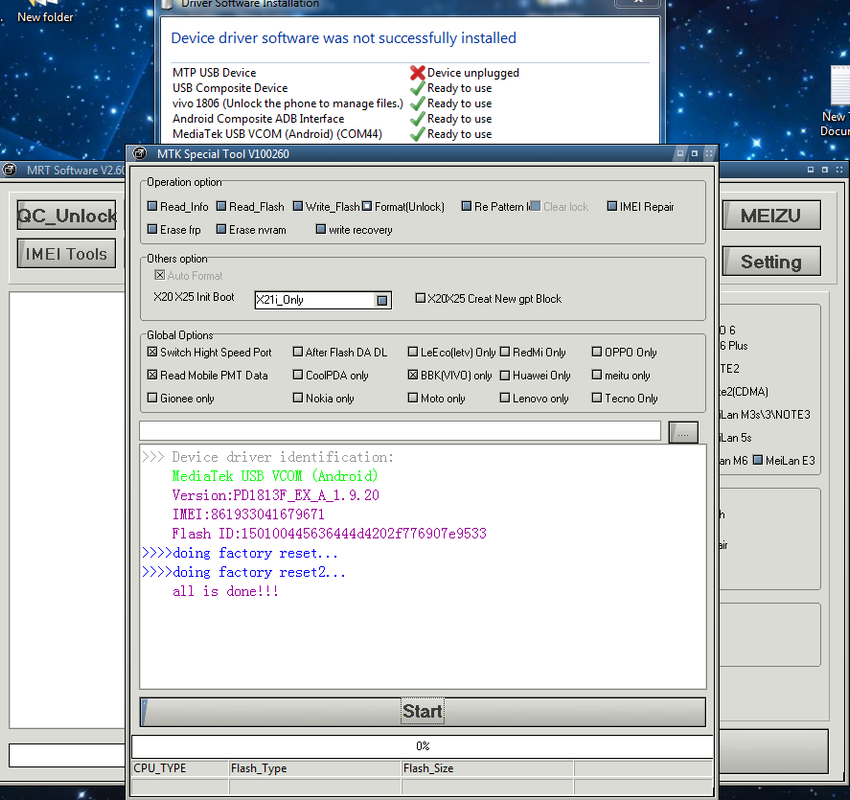Enable Lenovo only option
This screenshot has height=800, width=850.
tap(505, 398)
